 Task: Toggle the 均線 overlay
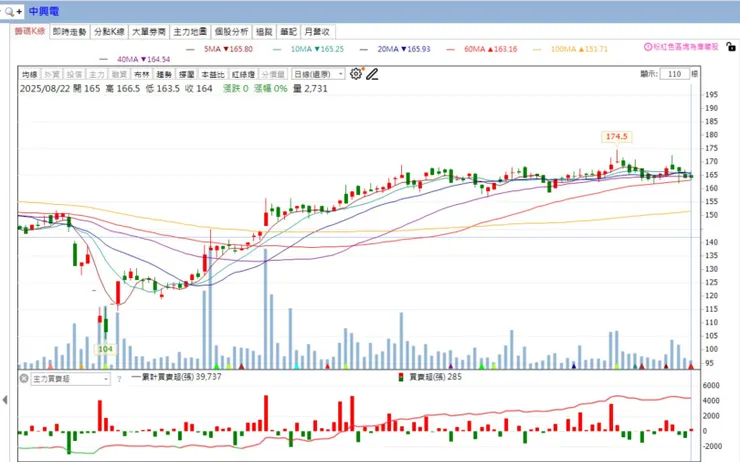[x=29, y=75]
